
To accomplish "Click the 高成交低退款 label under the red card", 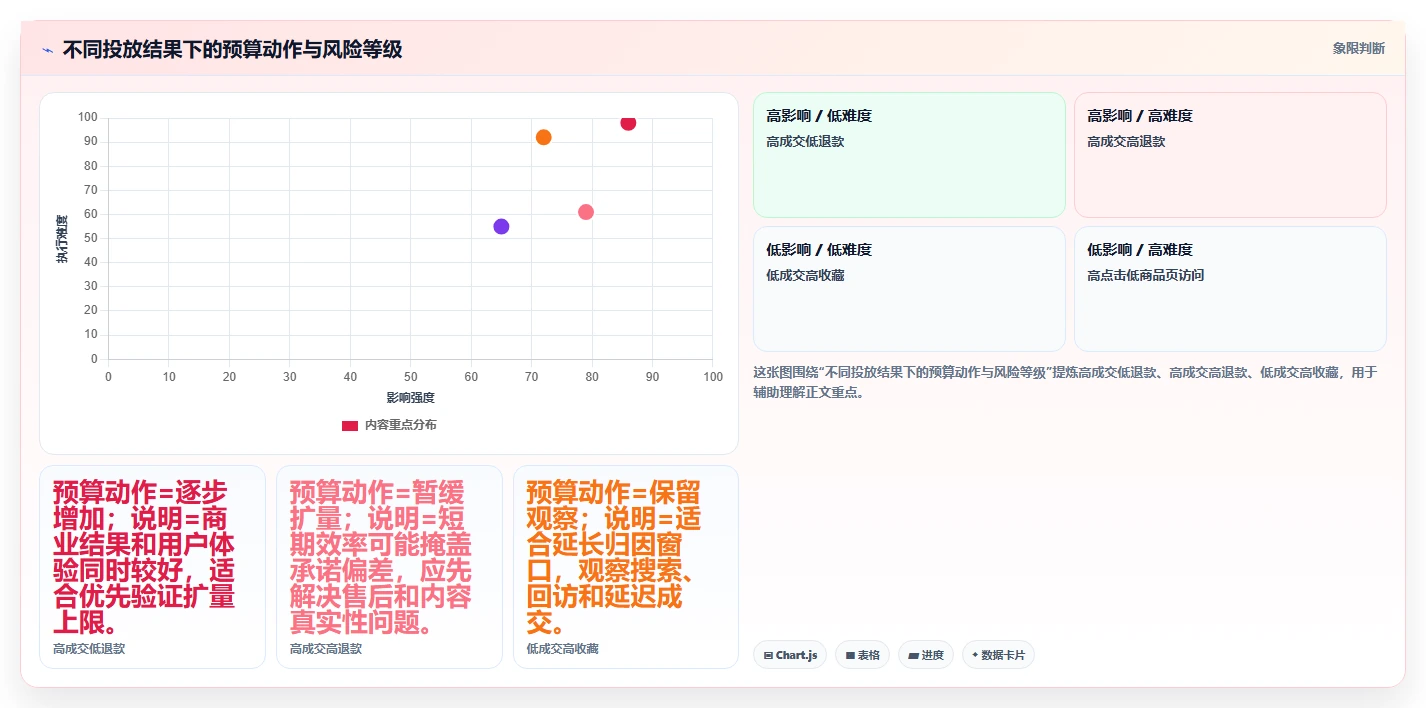I will pyautogui.click(x=89, y=649).
